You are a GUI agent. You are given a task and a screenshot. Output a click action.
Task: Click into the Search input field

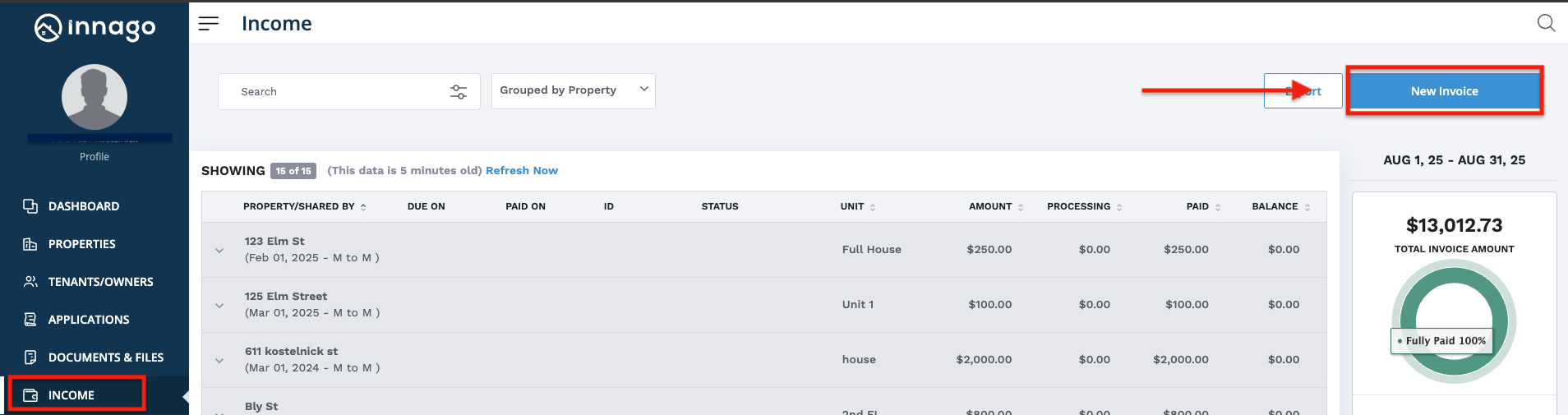point(337,92)
